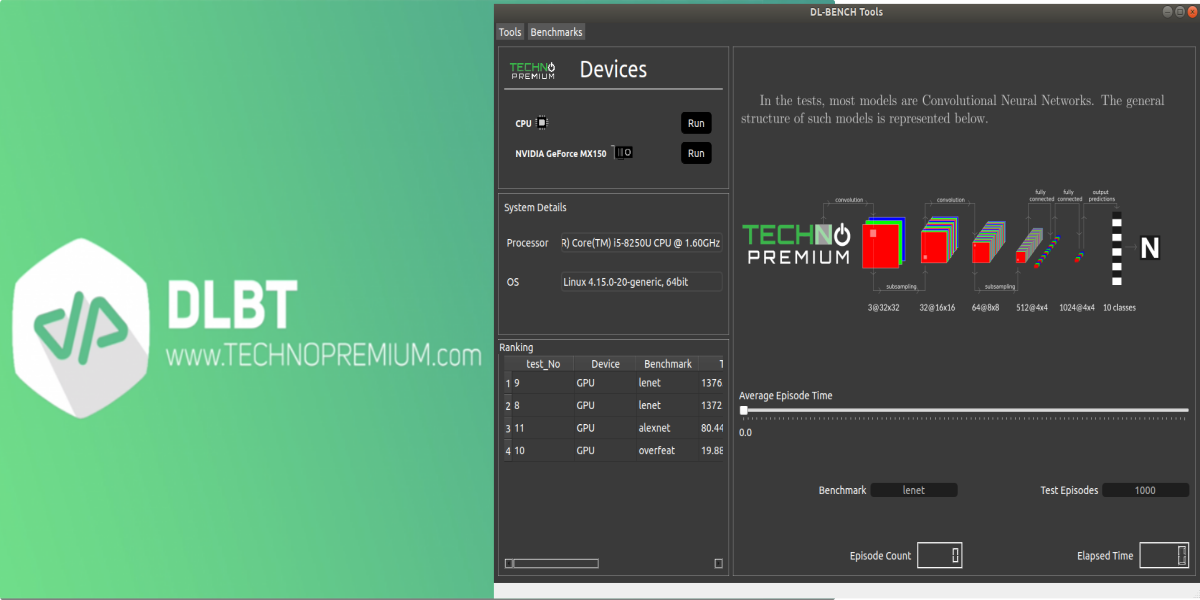Click the Techno Premium logo in the CNN diagram
Screen dimensions: 1200x600
pyautogui.click(x=796, y=243)
